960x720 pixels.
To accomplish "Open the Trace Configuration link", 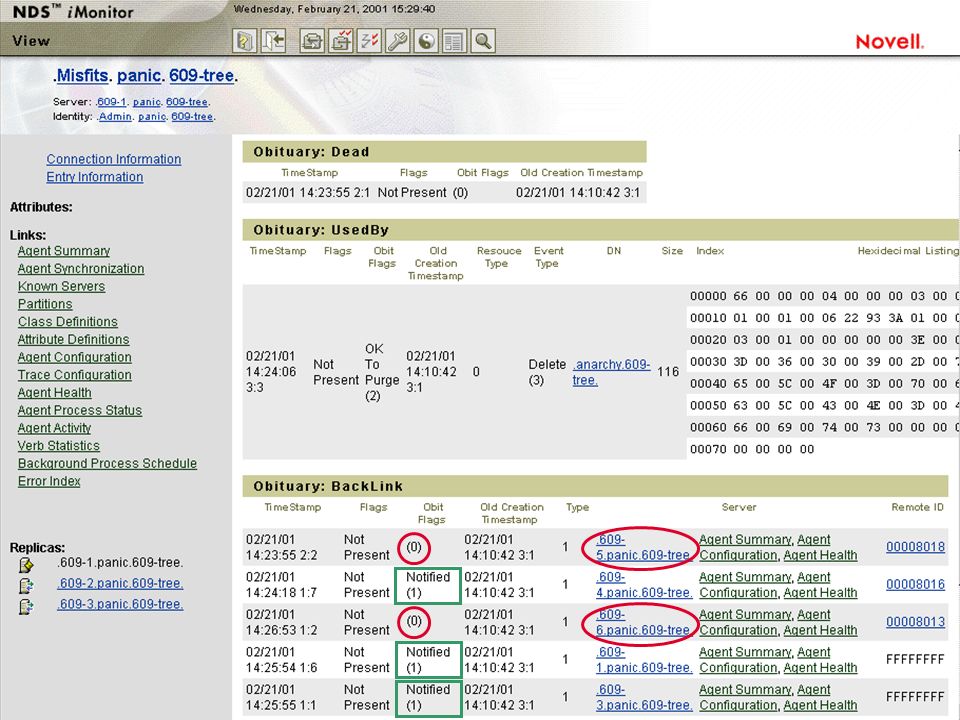I will pyautogui.click(x=75, y=375).
